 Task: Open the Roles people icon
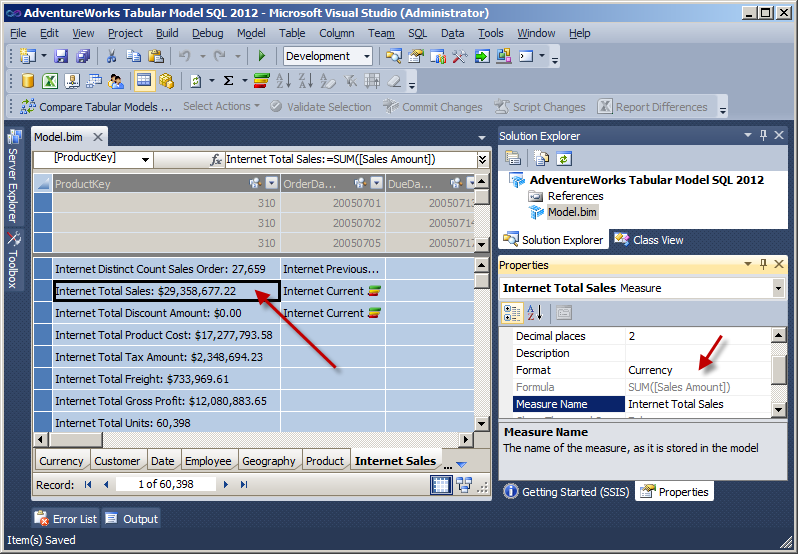coord(116,81)
